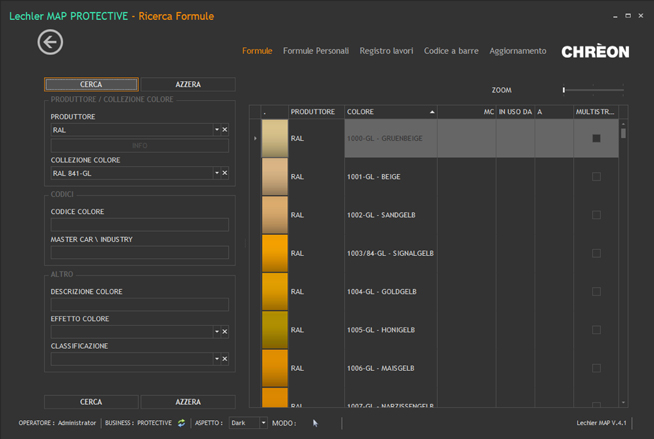Open the Codice a barre tab
This screenshot has width=654, height=439.
(x=451, y=51)
